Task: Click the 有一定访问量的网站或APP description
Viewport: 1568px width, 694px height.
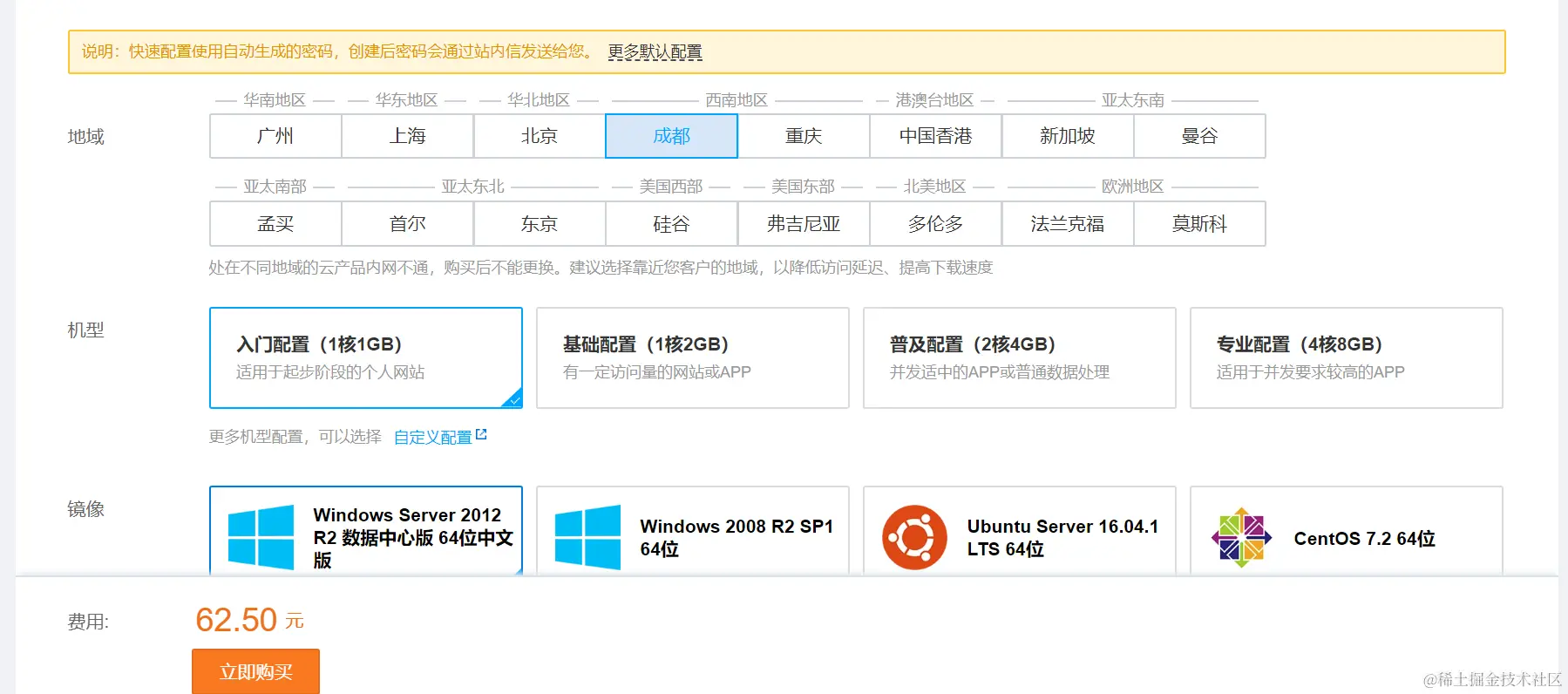Action: coord(657,372)
